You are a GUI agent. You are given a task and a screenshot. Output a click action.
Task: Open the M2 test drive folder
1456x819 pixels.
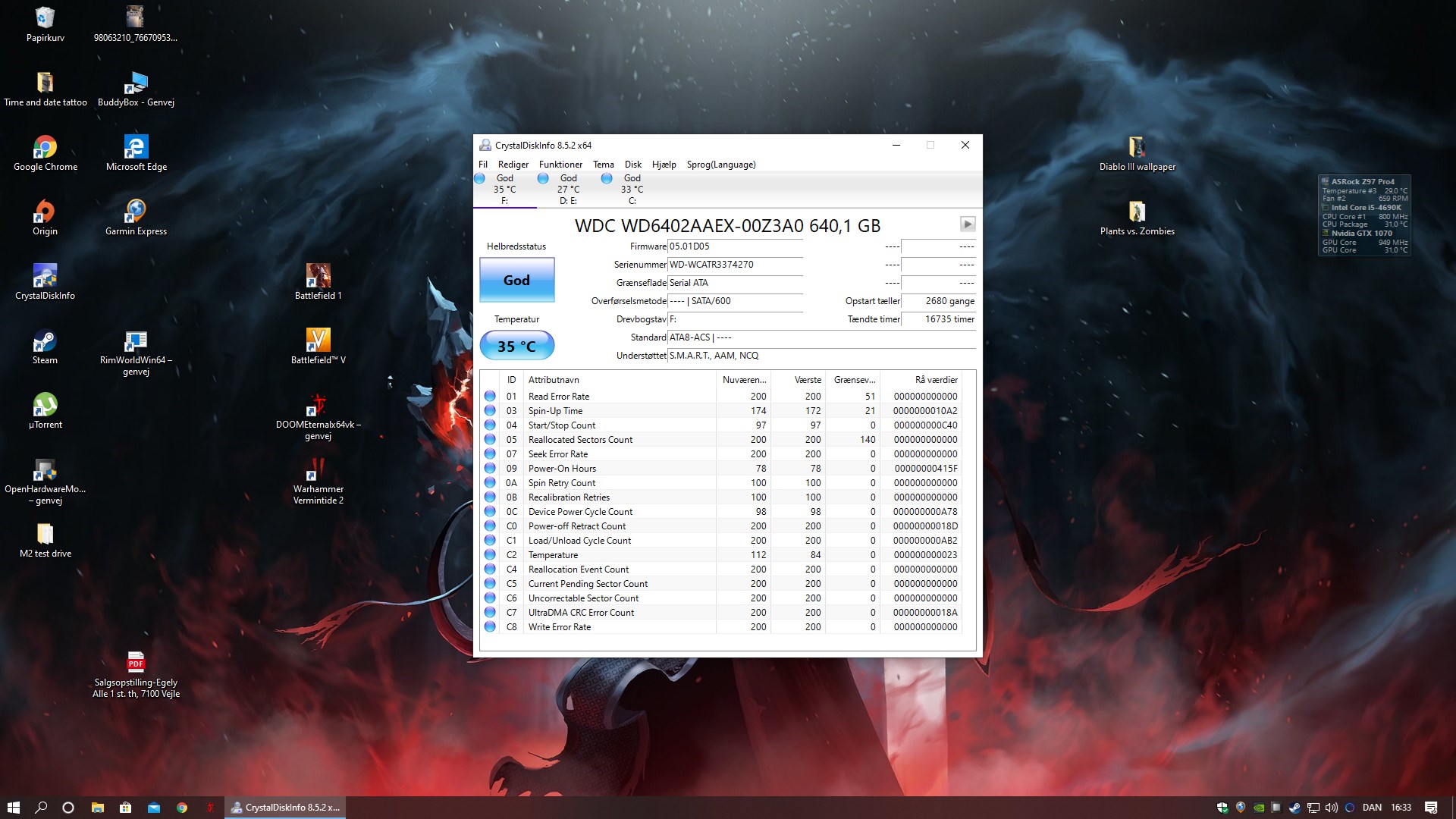click(45, 540)
